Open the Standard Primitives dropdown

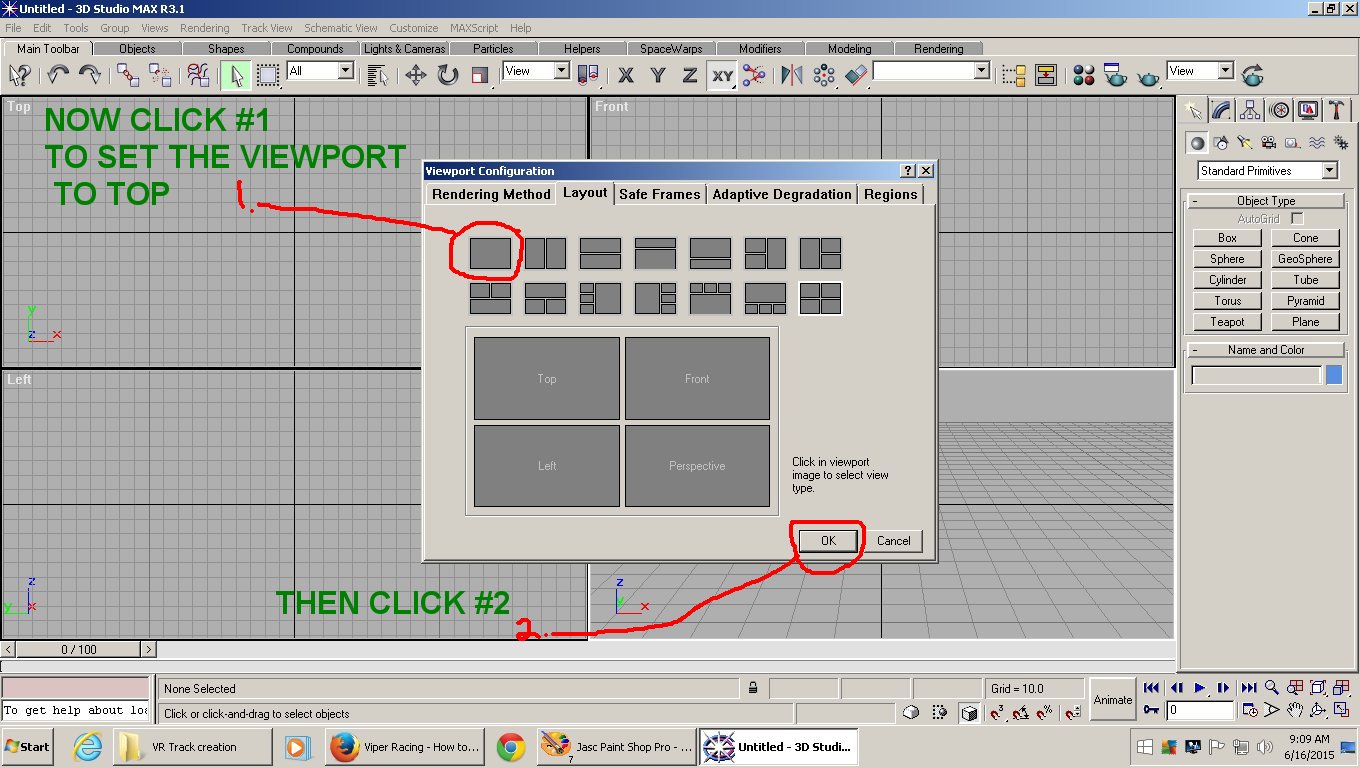pyautogui.click(x=1268, y=171)
